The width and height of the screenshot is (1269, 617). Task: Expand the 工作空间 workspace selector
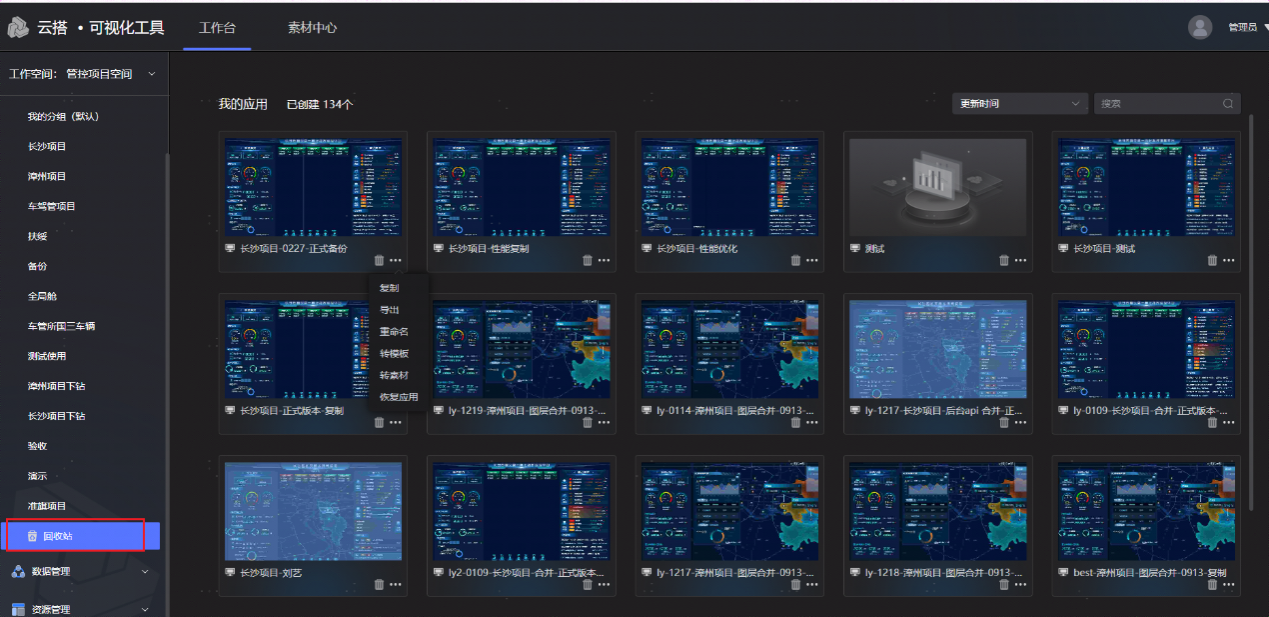click(83, 74)
